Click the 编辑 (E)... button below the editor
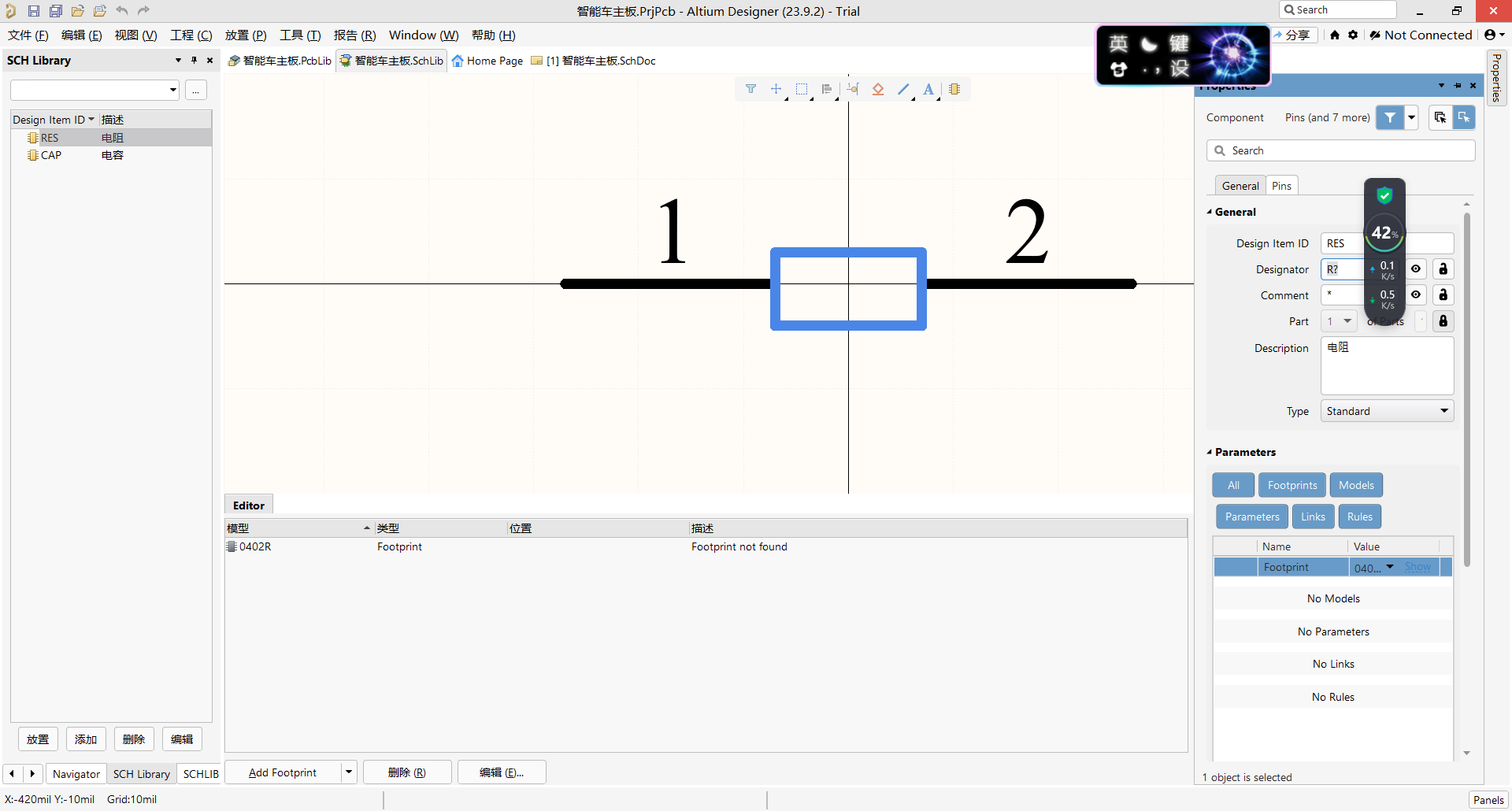 click(x=502, y=772)
